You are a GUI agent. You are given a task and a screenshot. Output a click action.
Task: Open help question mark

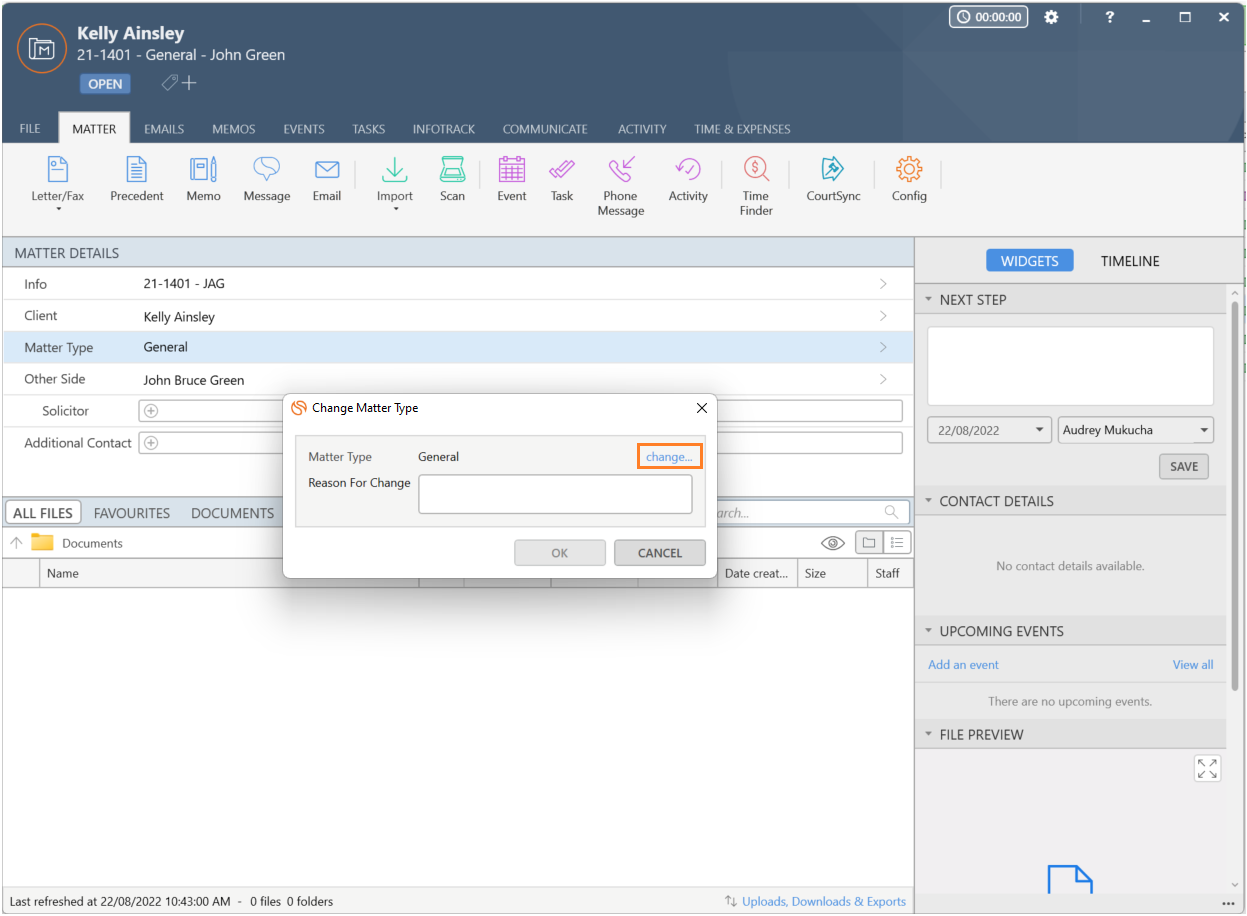[x=1109, y=17]
